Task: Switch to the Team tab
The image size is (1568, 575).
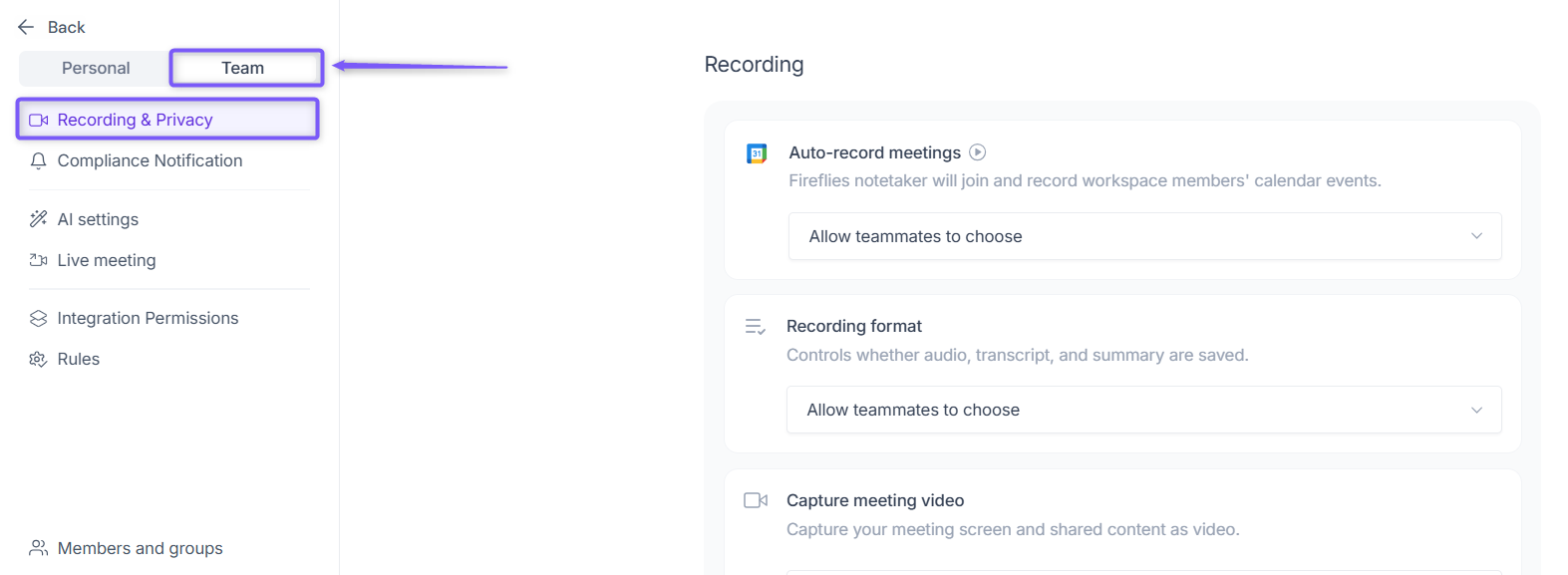Action: (x=246, y=68)
